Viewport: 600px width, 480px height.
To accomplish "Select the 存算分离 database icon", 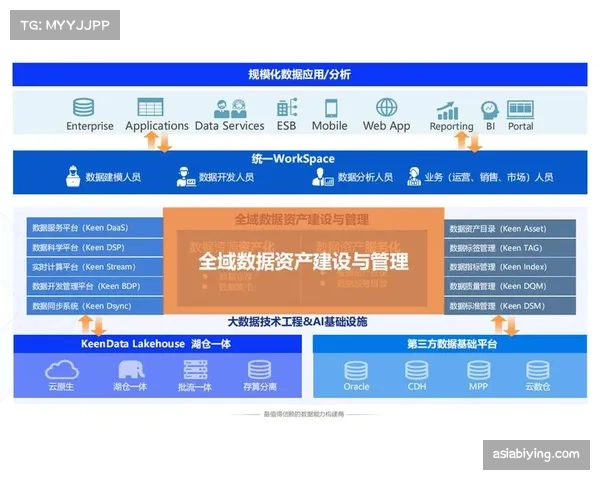I will coord(259,370).
